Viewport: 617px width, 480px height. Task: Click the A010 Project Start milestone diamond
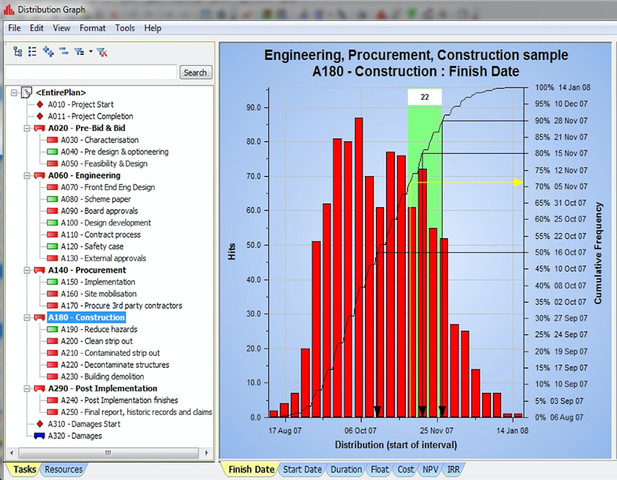pyautogui.click(x=40, y=104)
